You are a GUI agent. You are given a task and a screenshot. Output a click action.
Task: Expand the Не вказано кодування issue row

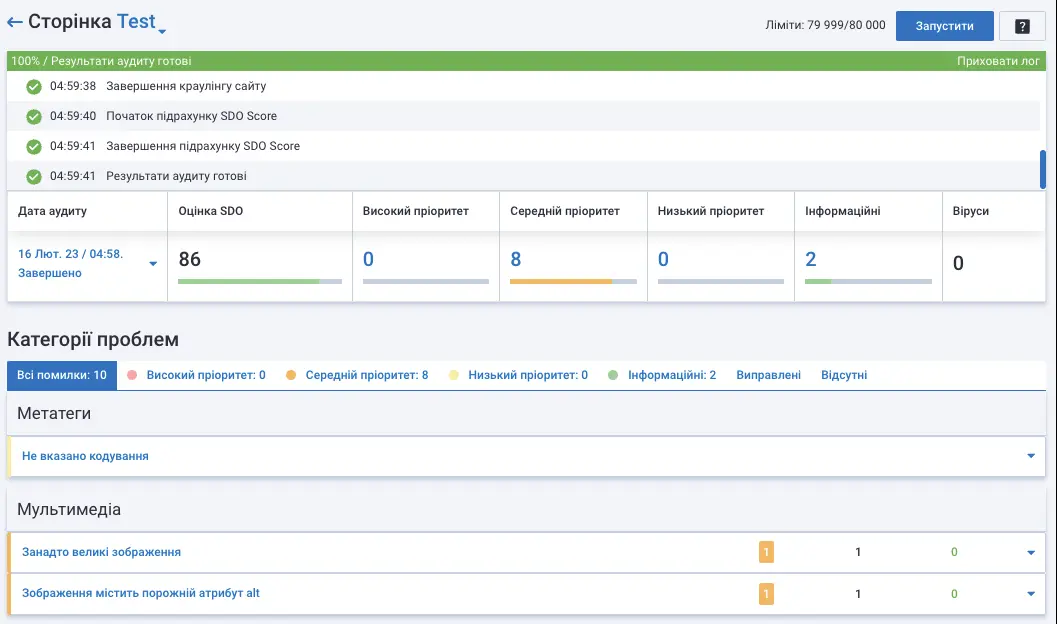coord(1031,455)
